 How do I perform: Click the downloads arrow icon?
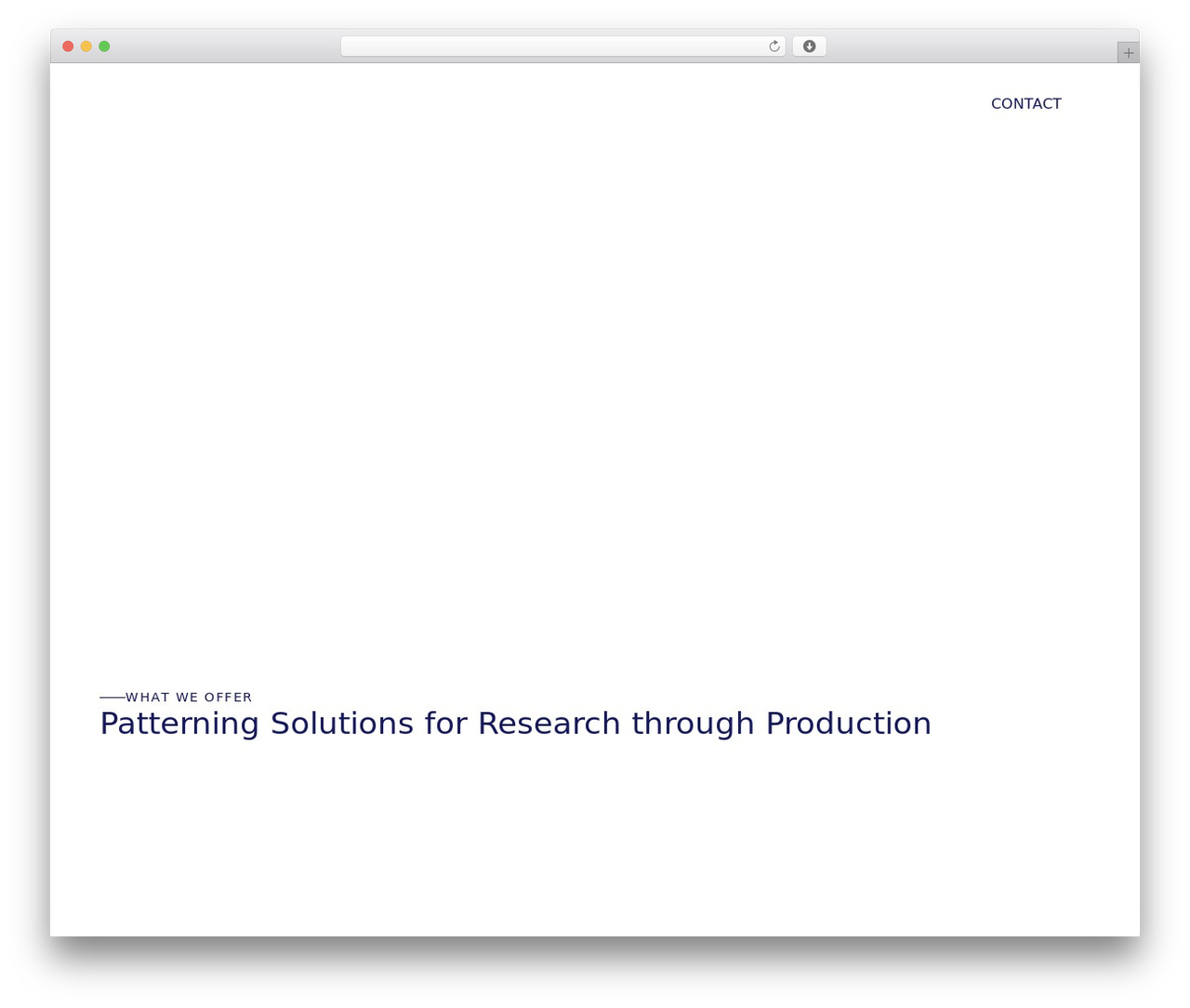point(809,46)
